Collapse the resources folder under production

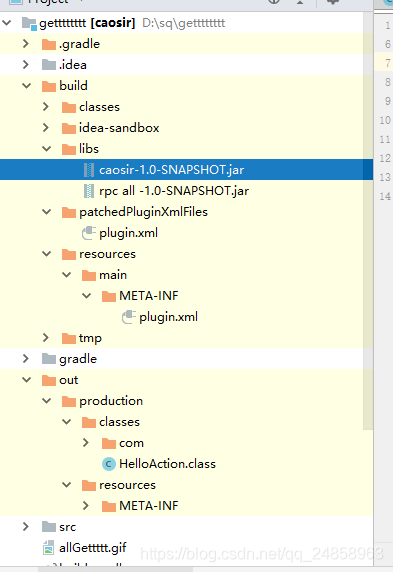click(x=66, y=485)
